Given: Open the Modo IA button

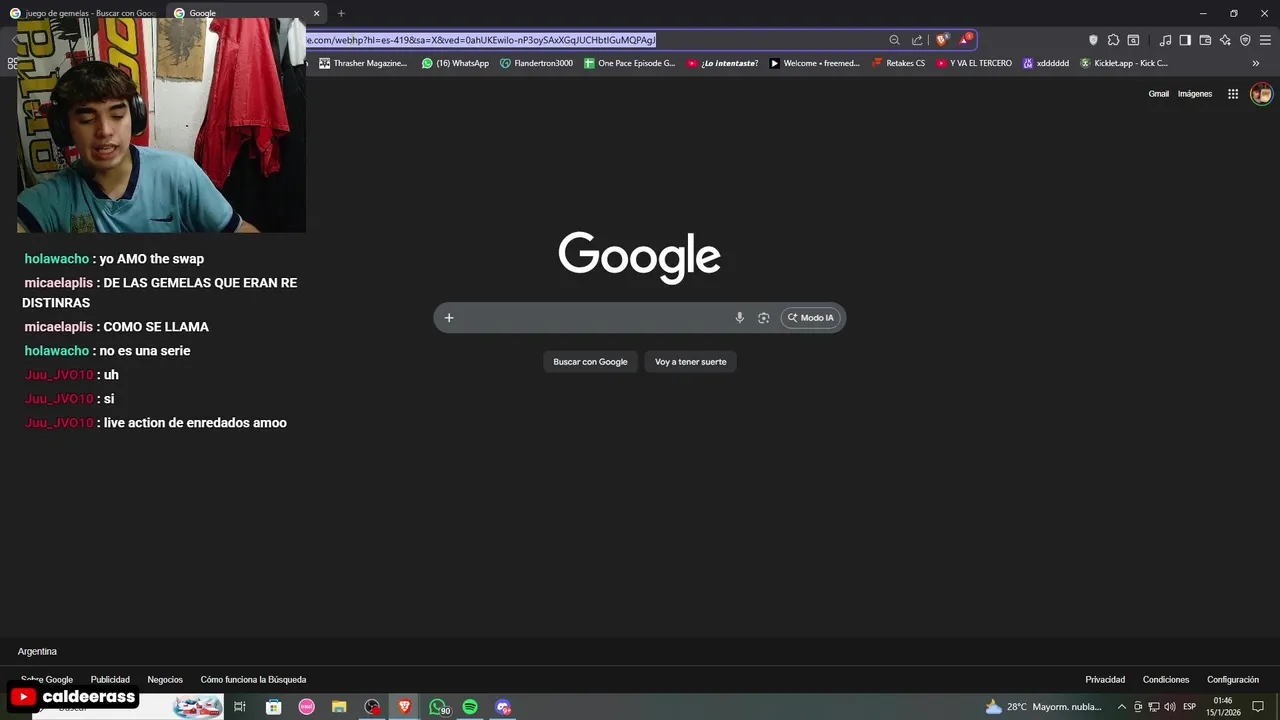Looking at the screenshot, I should pos(810,318).
